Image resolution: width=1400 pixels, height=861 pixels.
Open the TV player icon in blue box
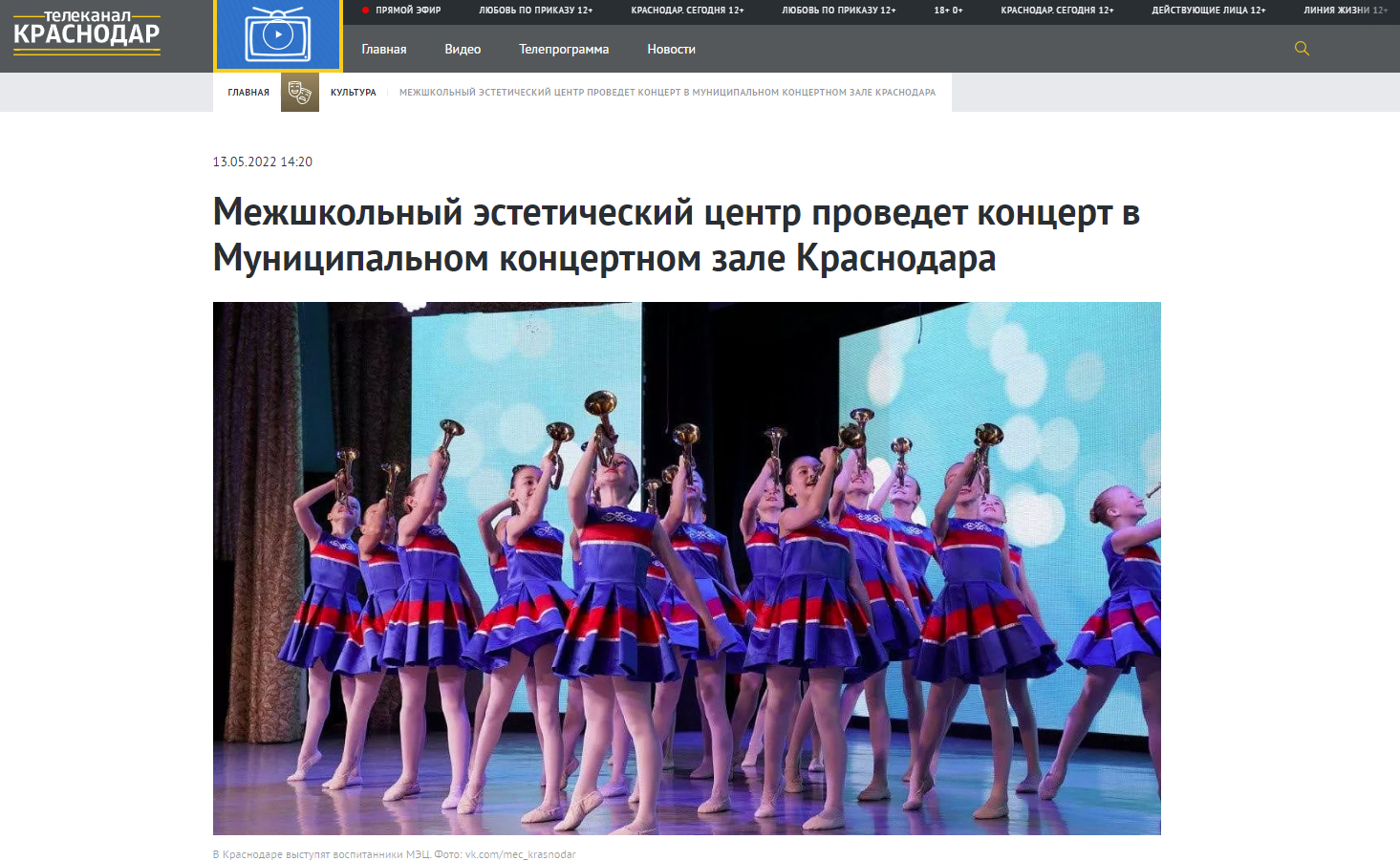coord(278,35)
